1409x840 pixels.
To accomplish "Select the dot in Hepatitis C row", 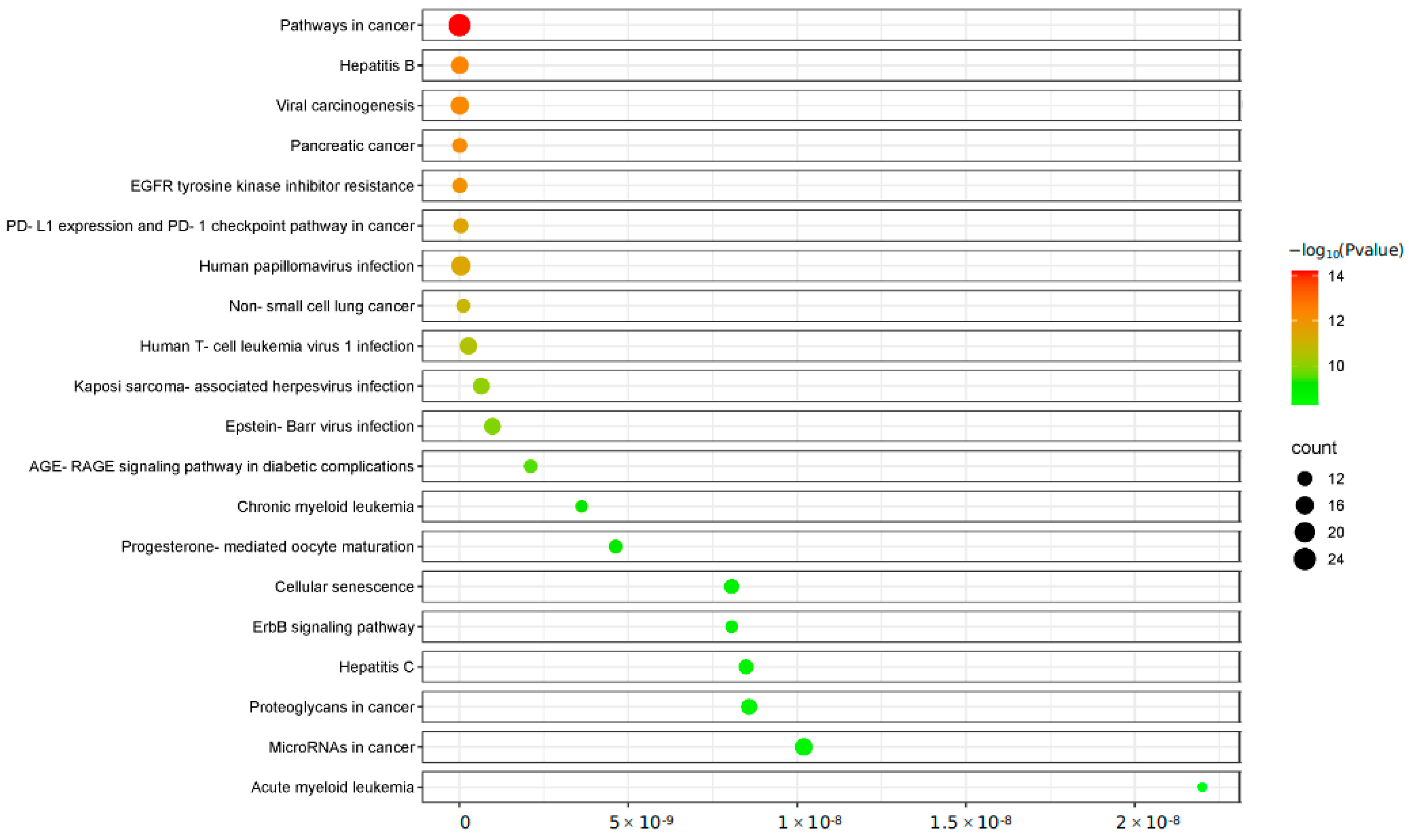I will 747,667.
